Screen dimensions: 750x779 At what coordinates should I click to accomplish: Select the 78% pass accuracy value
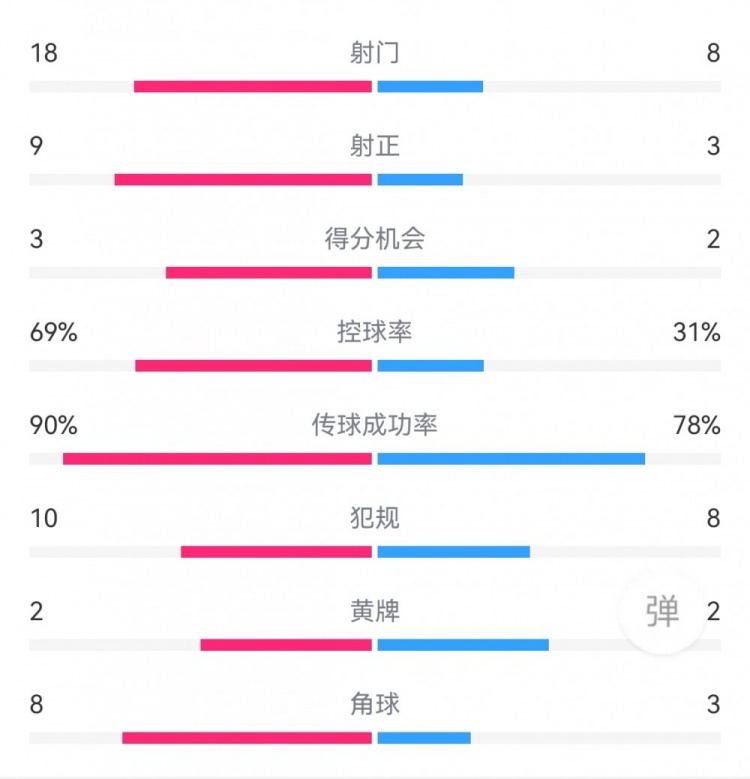[697, 425]
